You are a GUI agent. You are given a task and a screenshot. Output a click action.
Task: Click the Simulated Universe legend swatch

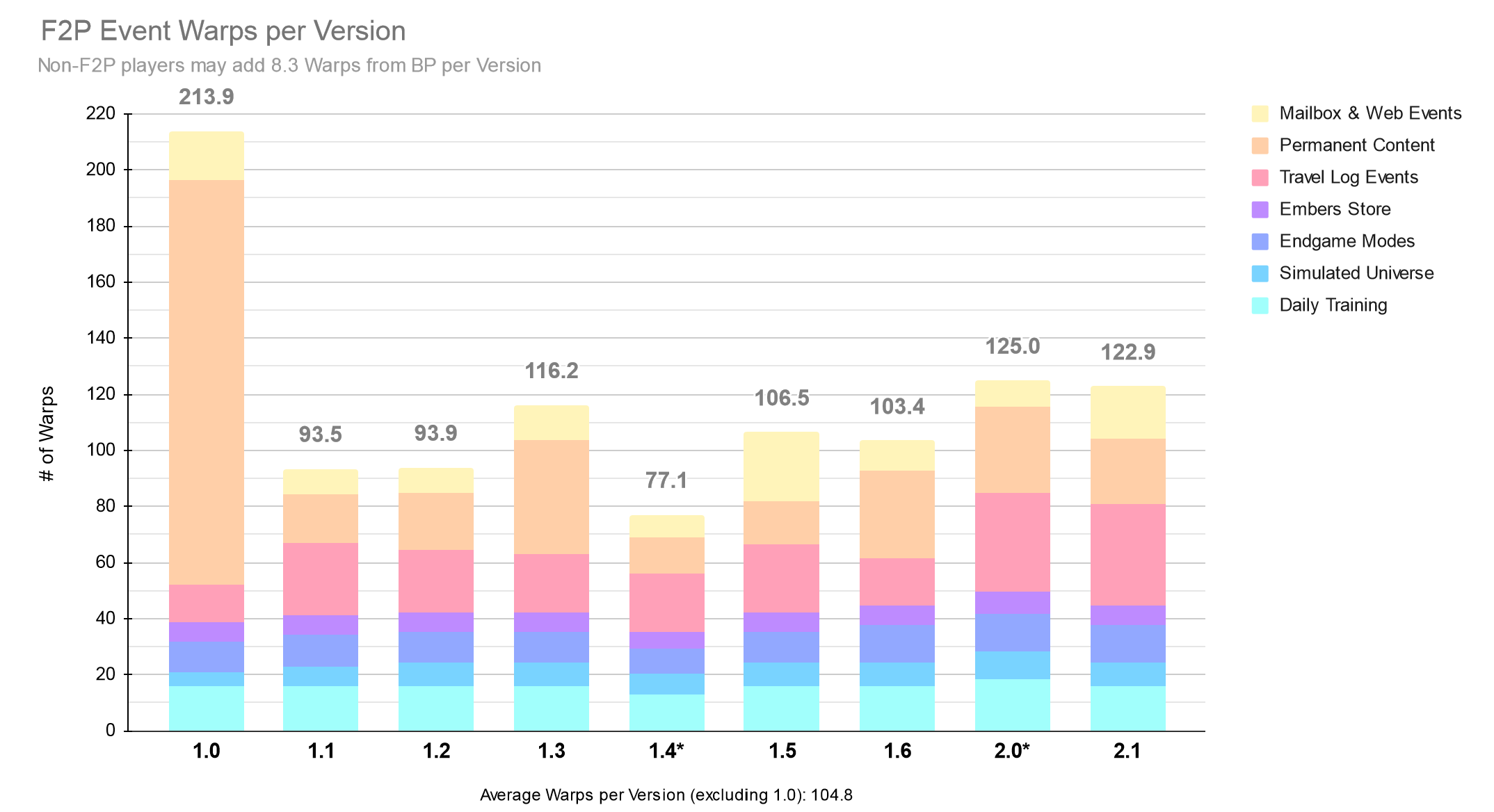click(1260, 273)
